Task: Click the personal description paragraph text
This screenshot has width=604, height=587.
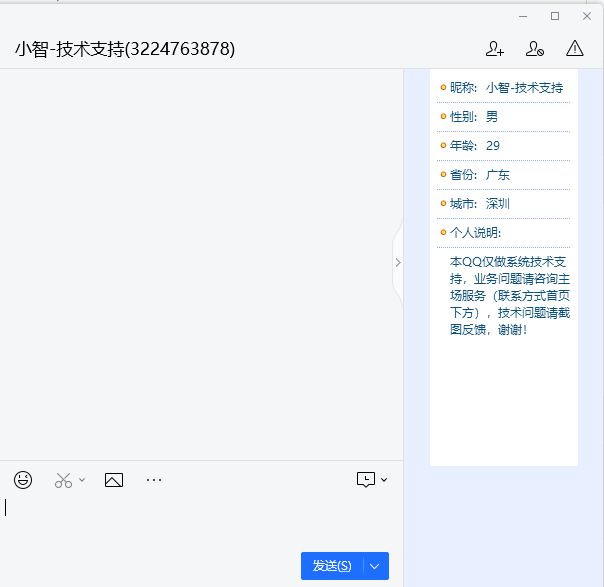Action: [510, 295]
